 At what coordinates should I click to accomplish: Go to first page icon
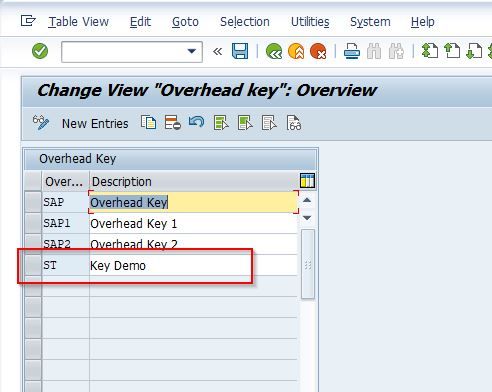430,51
